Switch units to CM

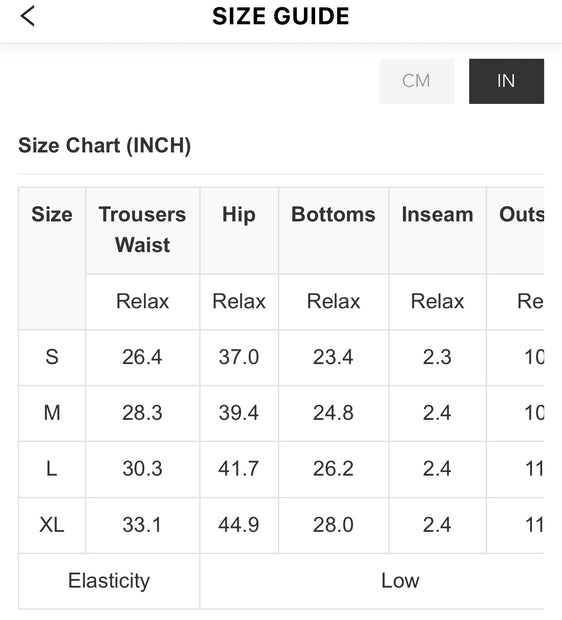click(416, 81)
